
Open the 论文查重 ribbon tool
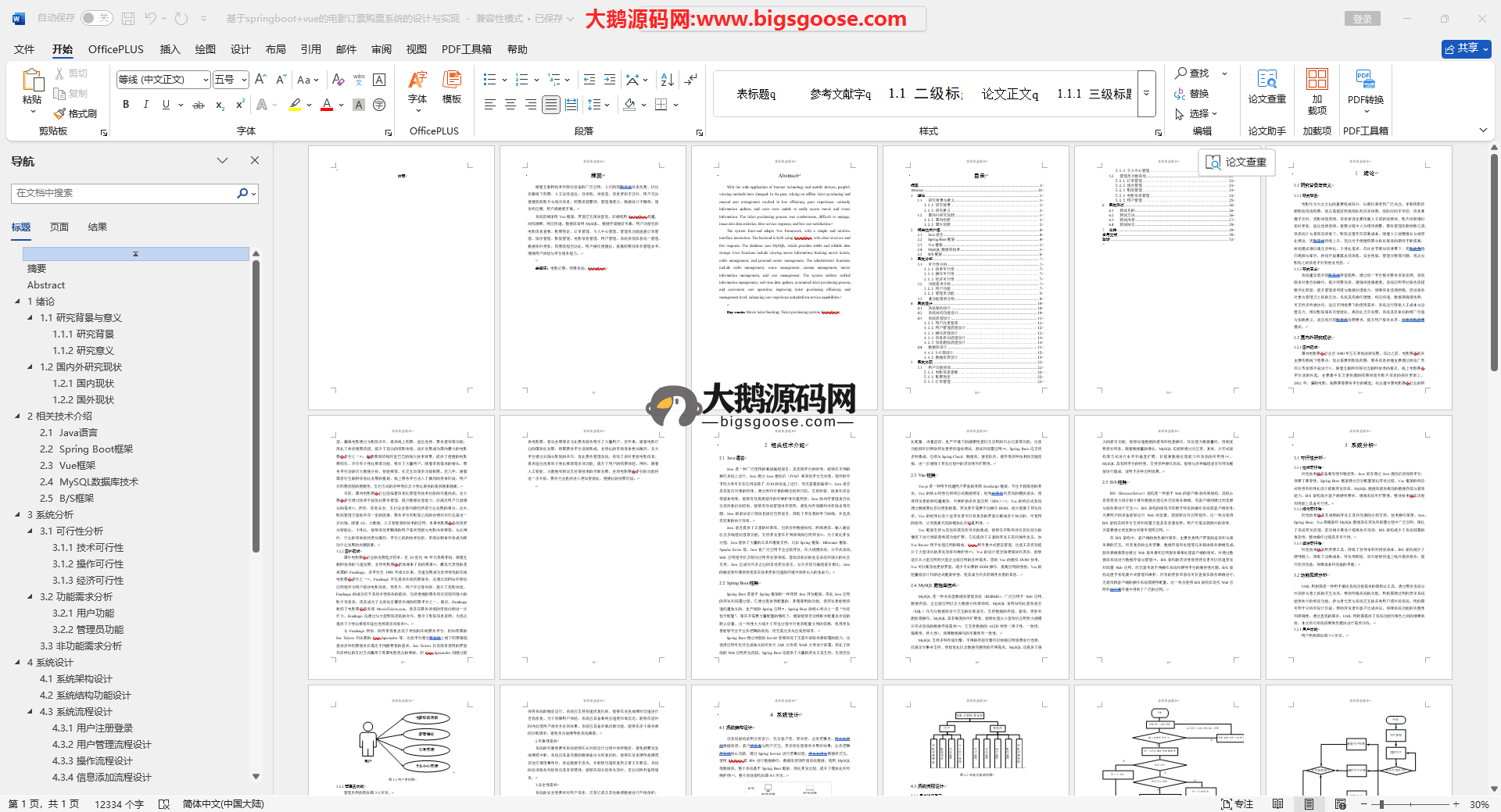coord(1266,86)
